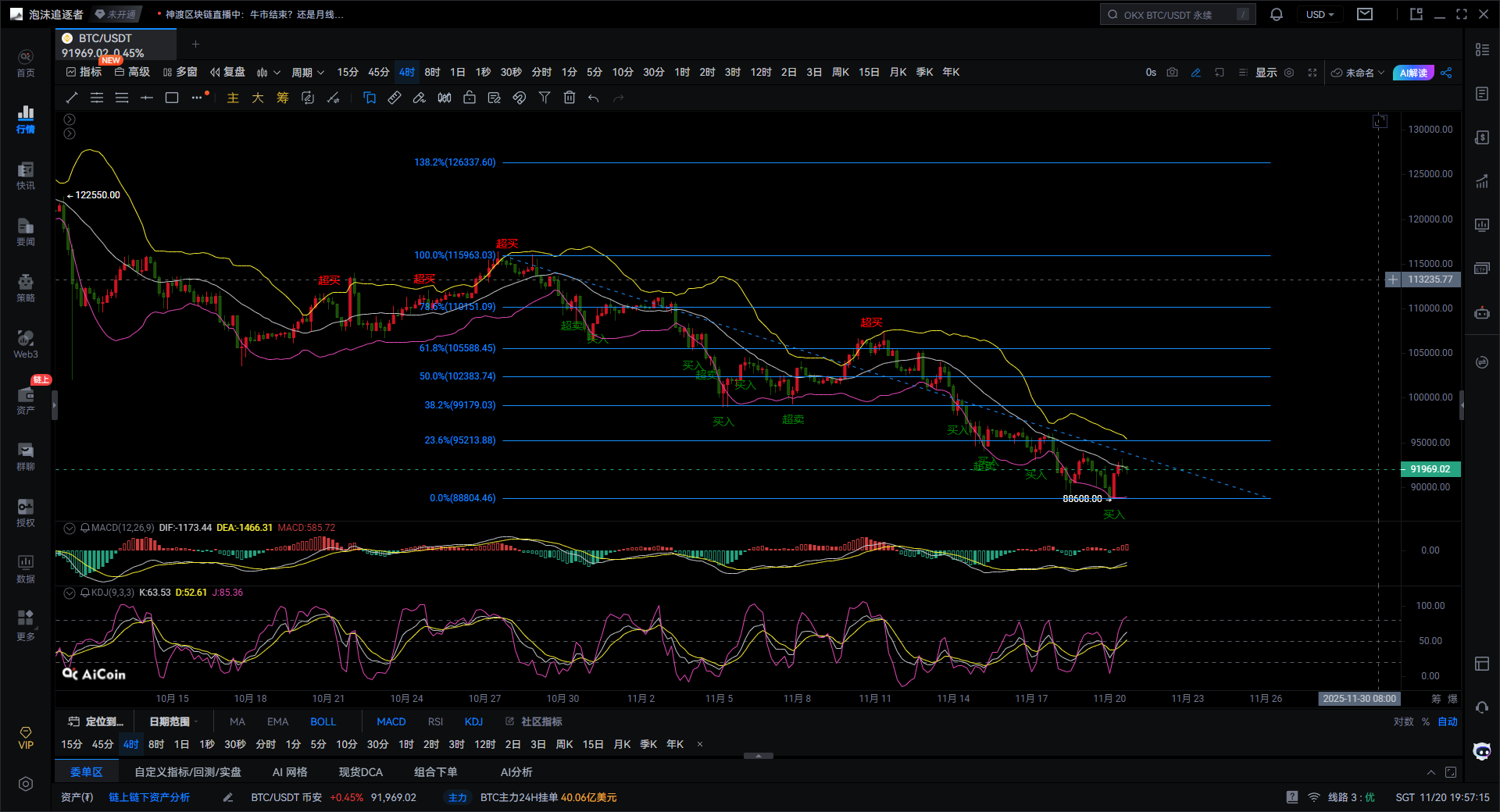Enable the RSI indicator
The width and height of the screenshot is (1500, 812).
[435, 721]
